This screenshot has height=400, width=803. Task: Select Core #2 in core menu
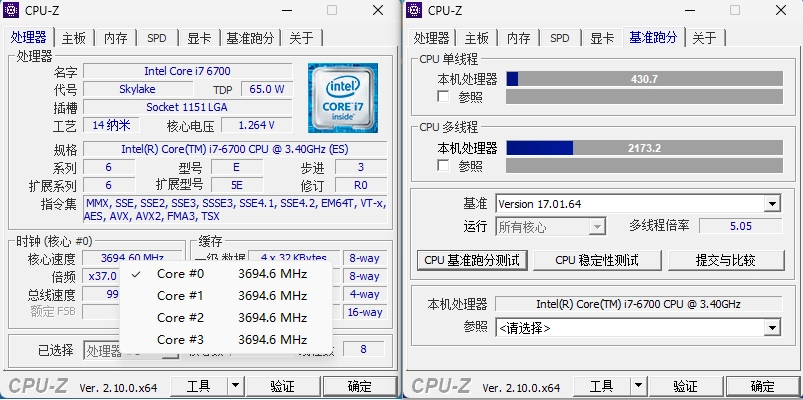click(226, 318)
